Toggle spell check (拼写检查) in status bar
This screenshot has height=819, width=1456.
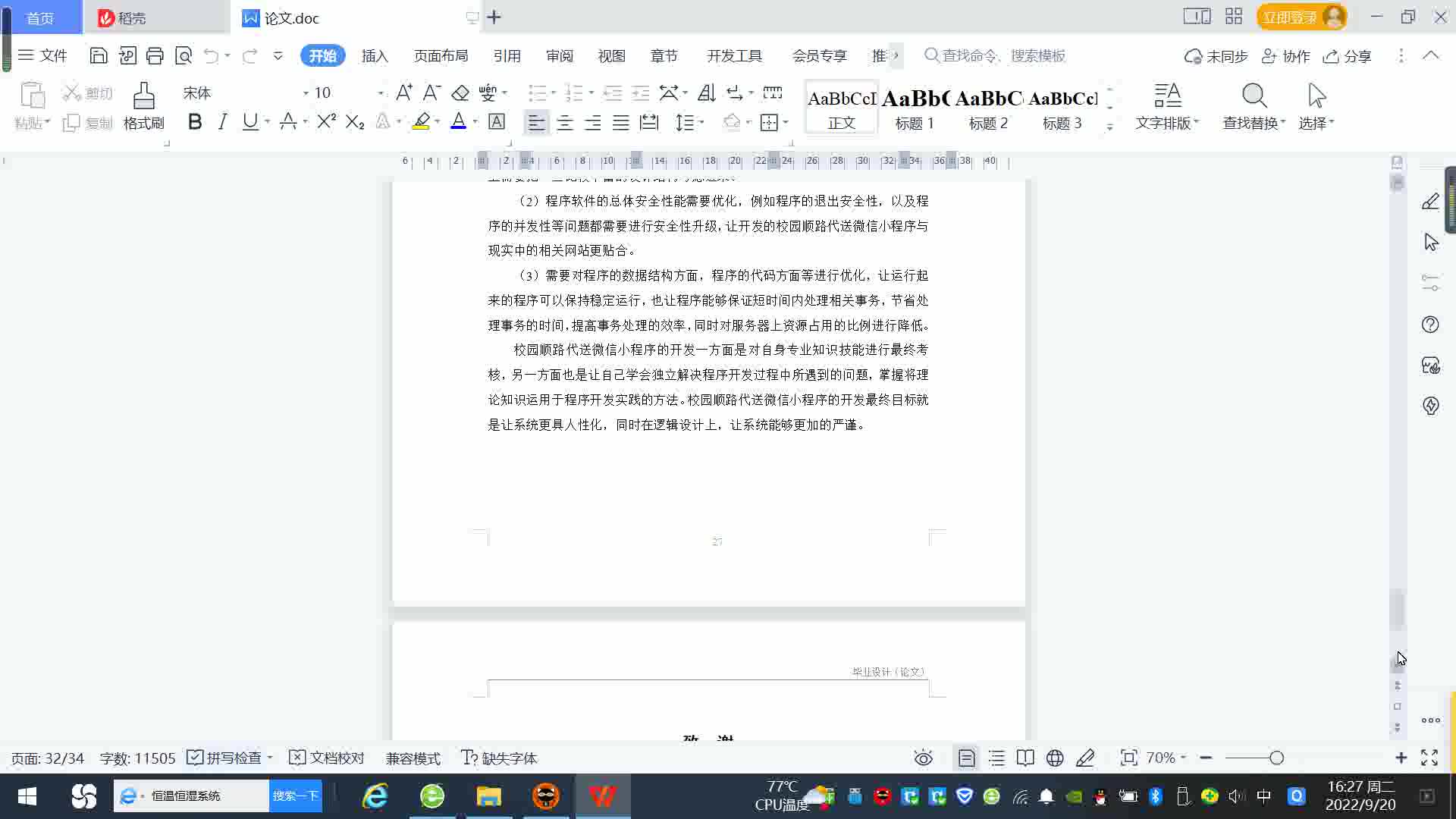227,758
